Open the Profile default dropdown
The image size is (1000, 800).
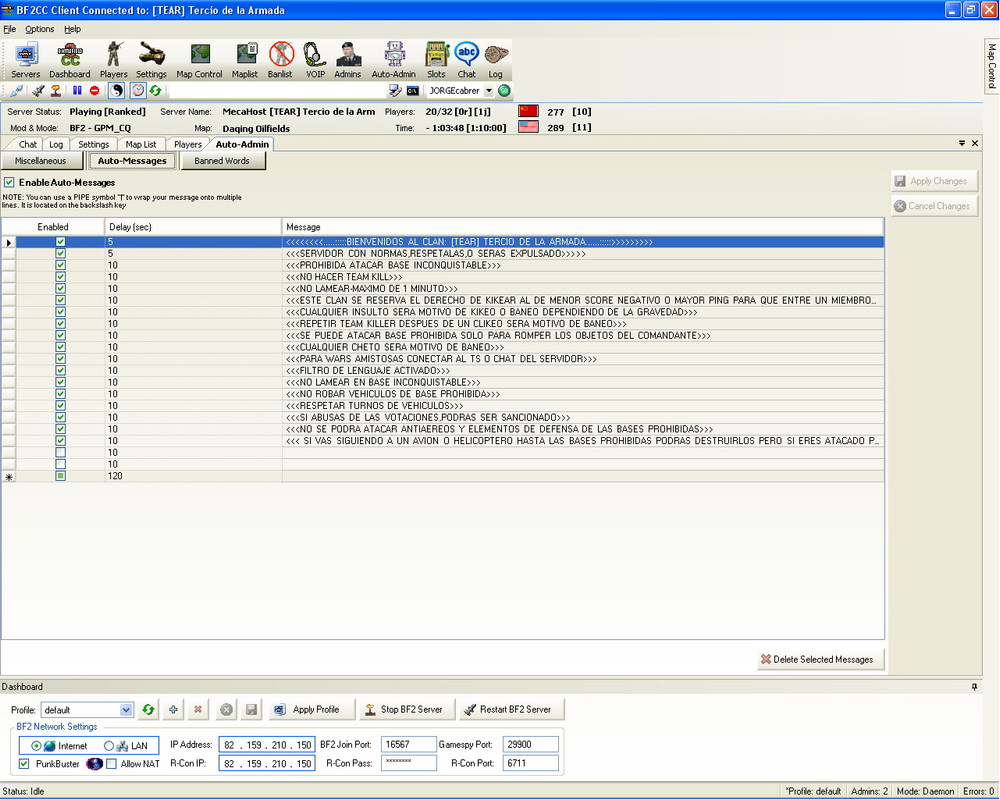pyautogui.click(x=126, y=710)
